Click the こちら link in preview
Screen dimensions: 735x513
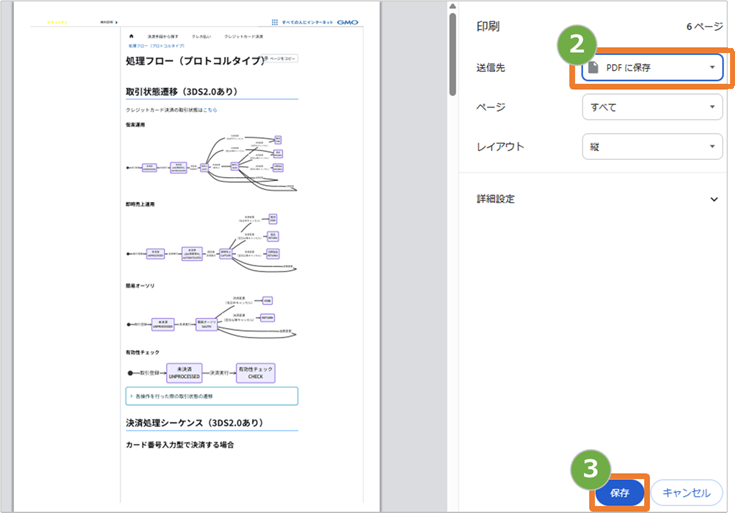(x=210, y=110)
